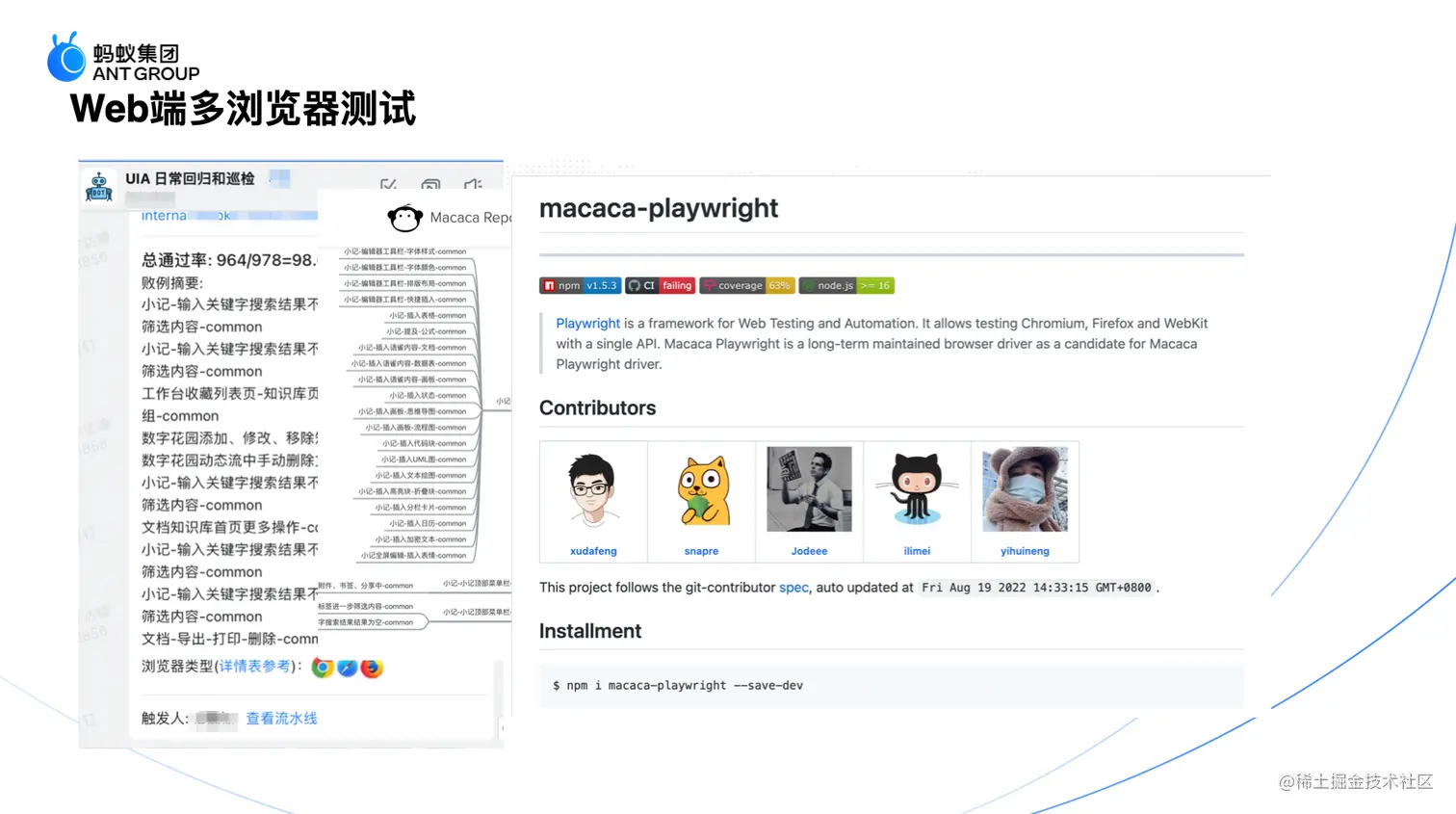
Task: Open the ilimei contributor name link
Action: 917,551
